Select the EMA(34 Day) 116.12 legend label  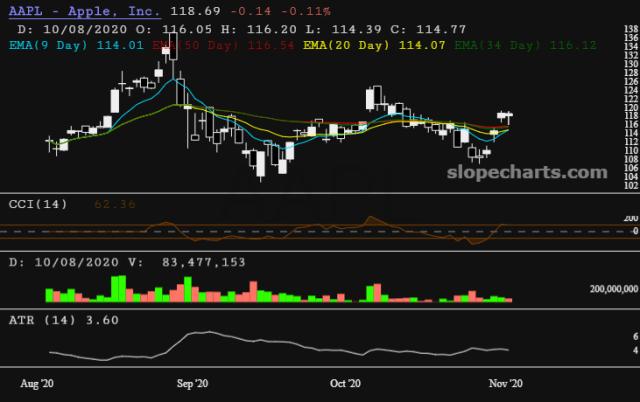(525, 45)
